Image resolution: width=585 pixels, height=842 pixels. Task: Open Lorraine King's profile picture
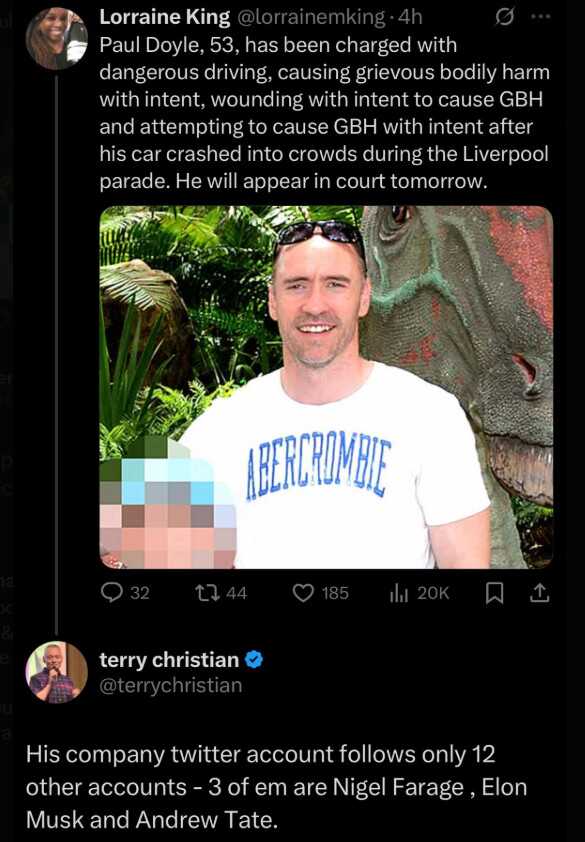click(56, 38)
